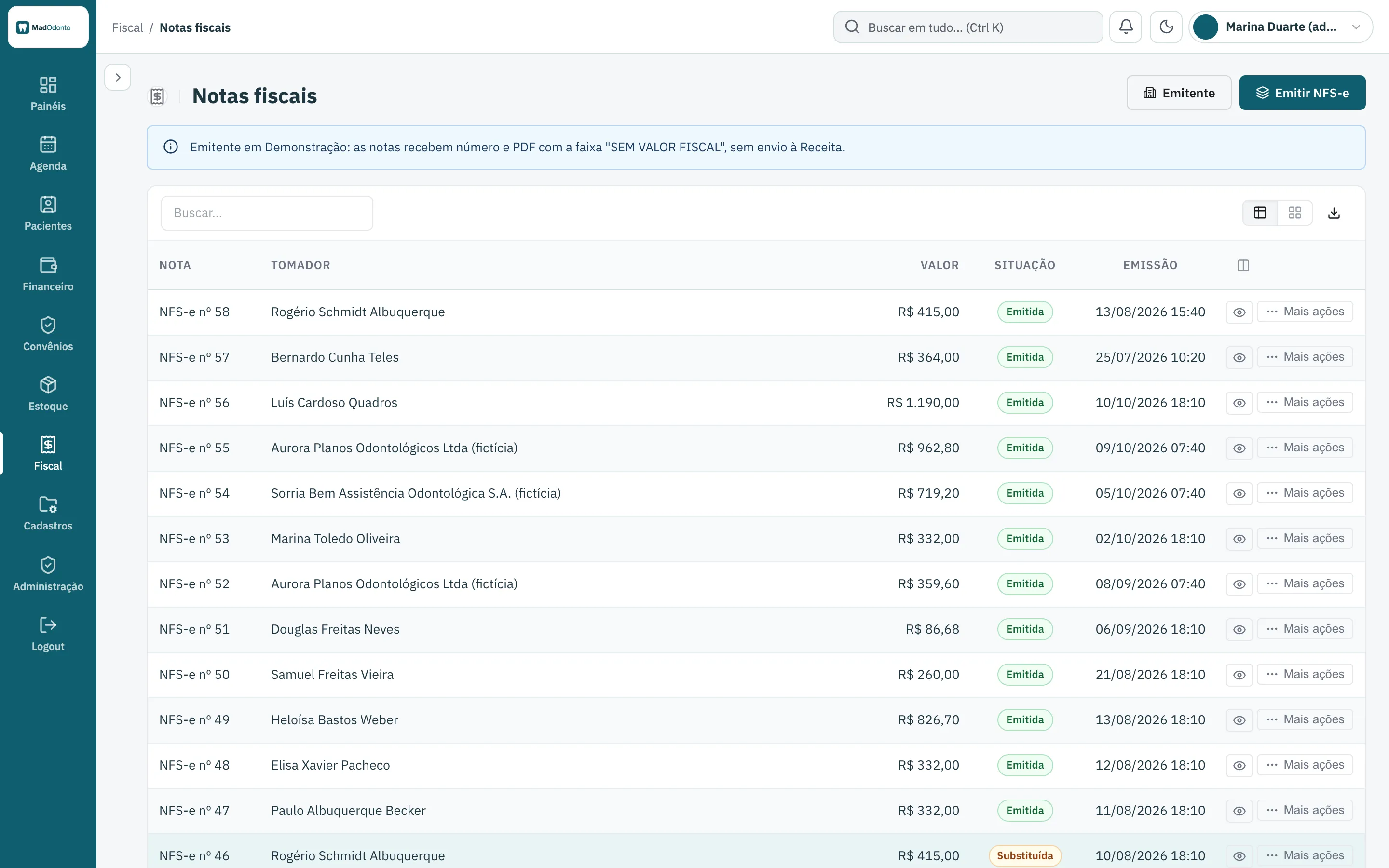
Task: Focus the Buscar table search field
Action: click(x=267, y=213)
